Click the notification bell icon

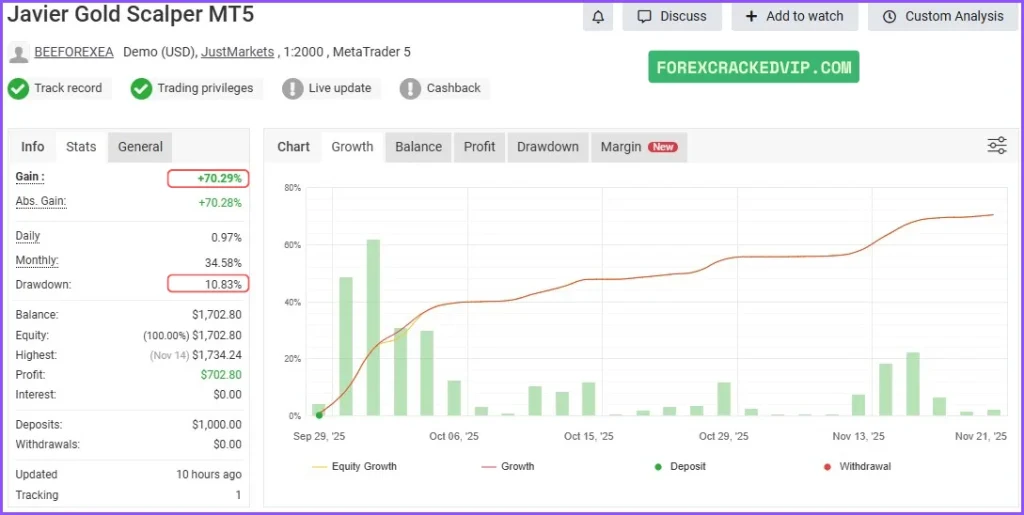[598, 16]
